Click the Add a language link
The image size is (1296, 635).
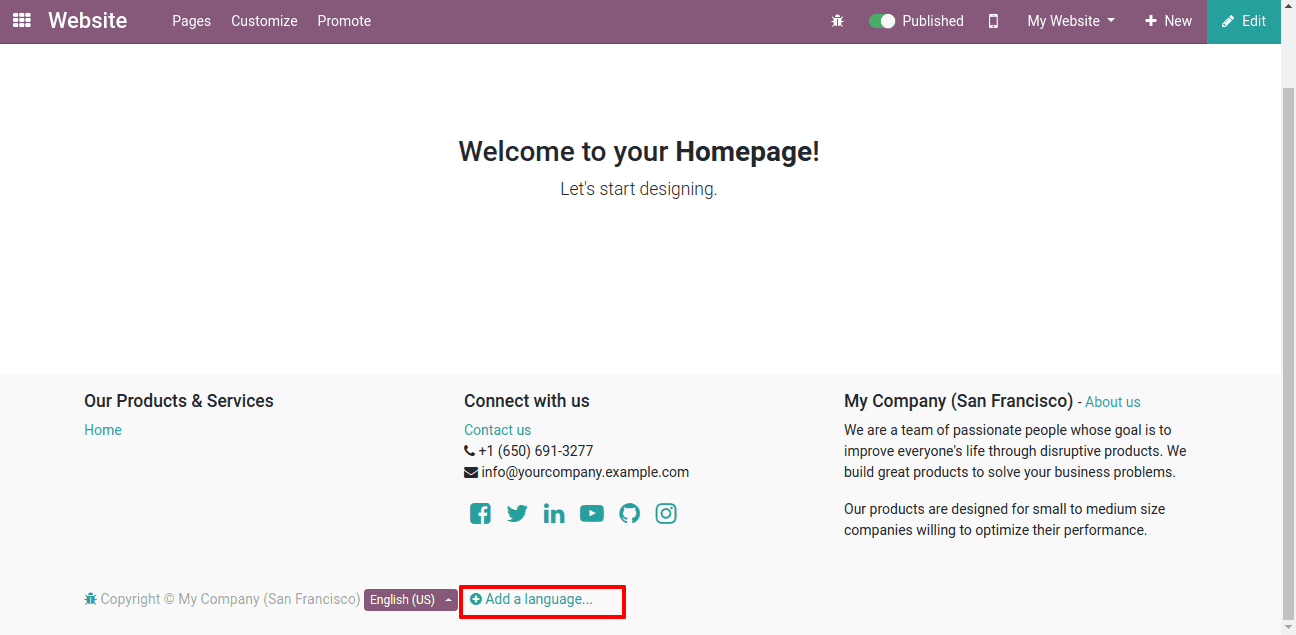pos(531,599)
